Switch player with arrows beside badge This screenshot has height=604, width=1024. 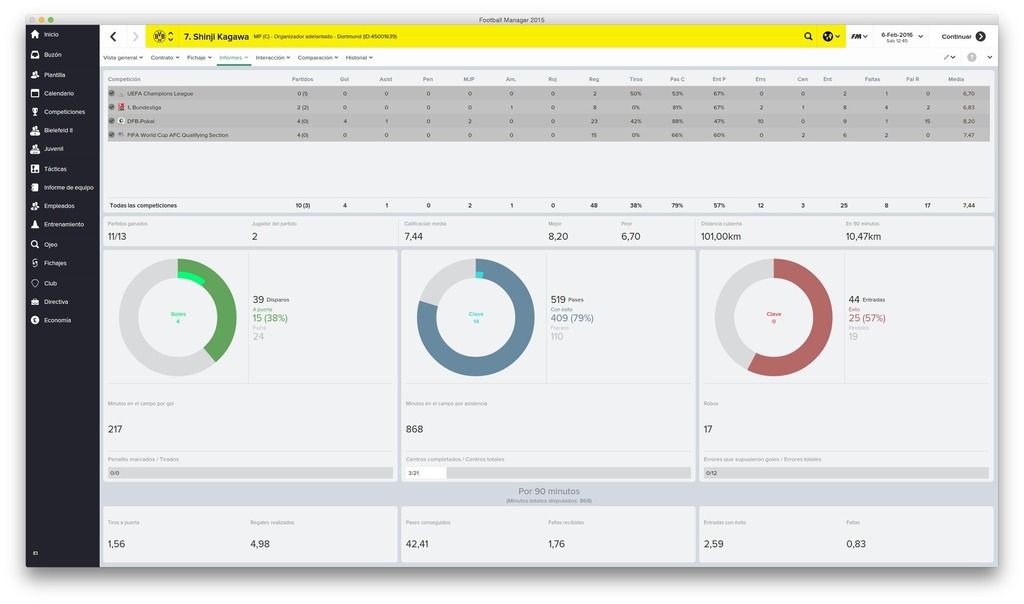[170, 37]
